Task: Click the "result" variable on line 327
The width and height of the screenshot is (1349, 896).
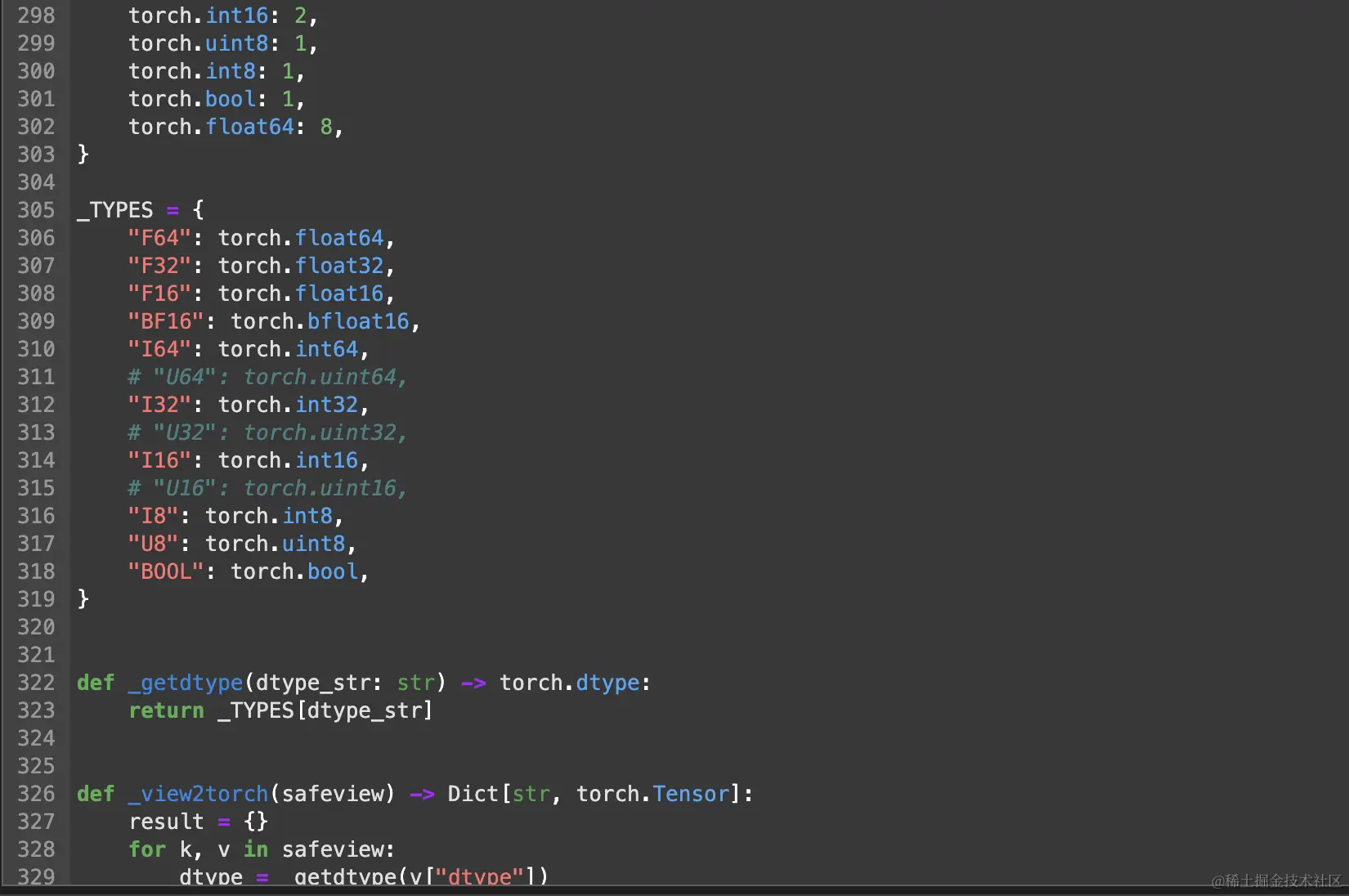Action: tap(166, 822)
